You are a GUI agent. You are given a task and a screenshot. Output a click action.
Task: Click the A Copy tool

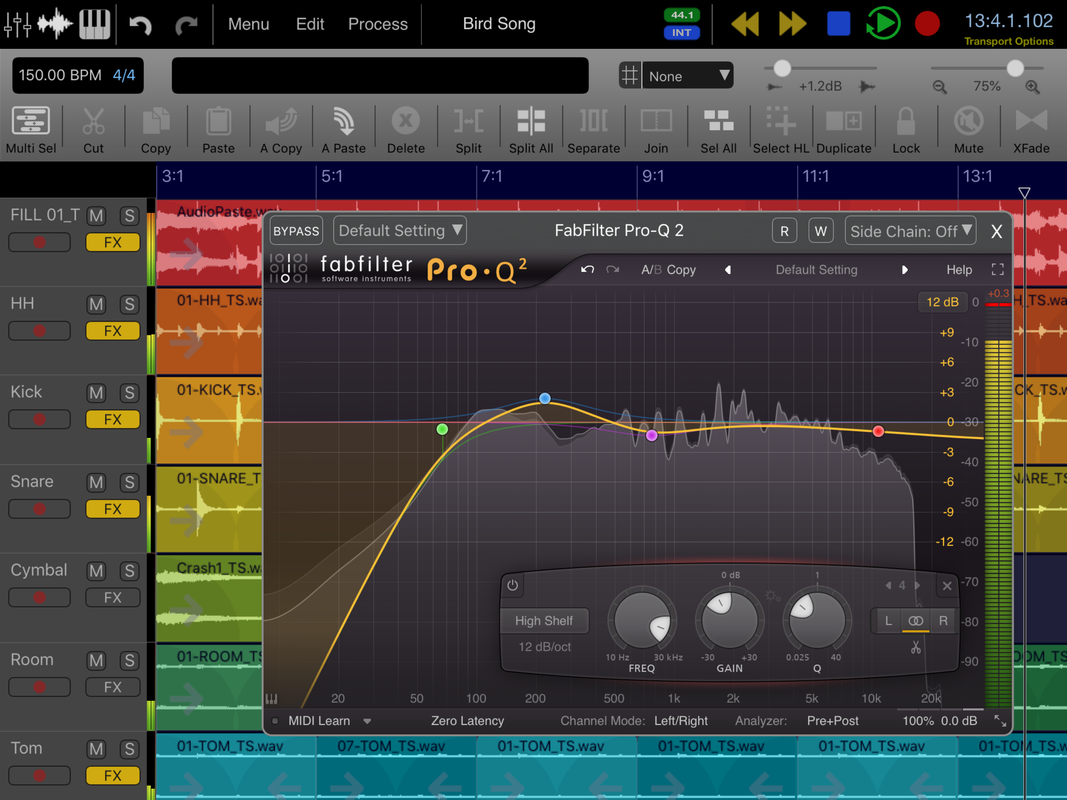click(281, 131)
